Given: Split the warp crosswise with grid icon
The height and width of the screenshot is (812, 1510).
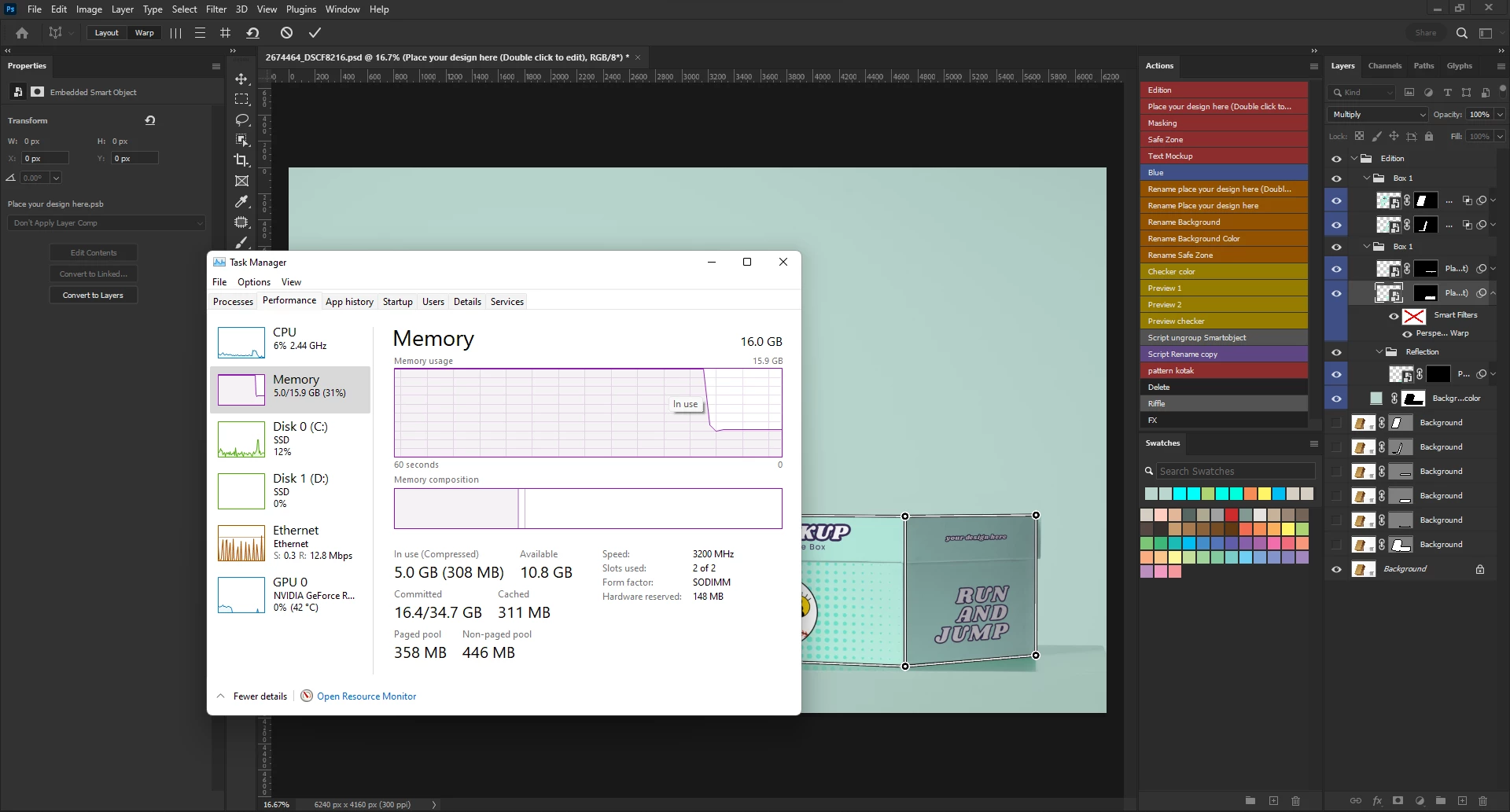Looking at the screenshot, I should pos(226,33).
